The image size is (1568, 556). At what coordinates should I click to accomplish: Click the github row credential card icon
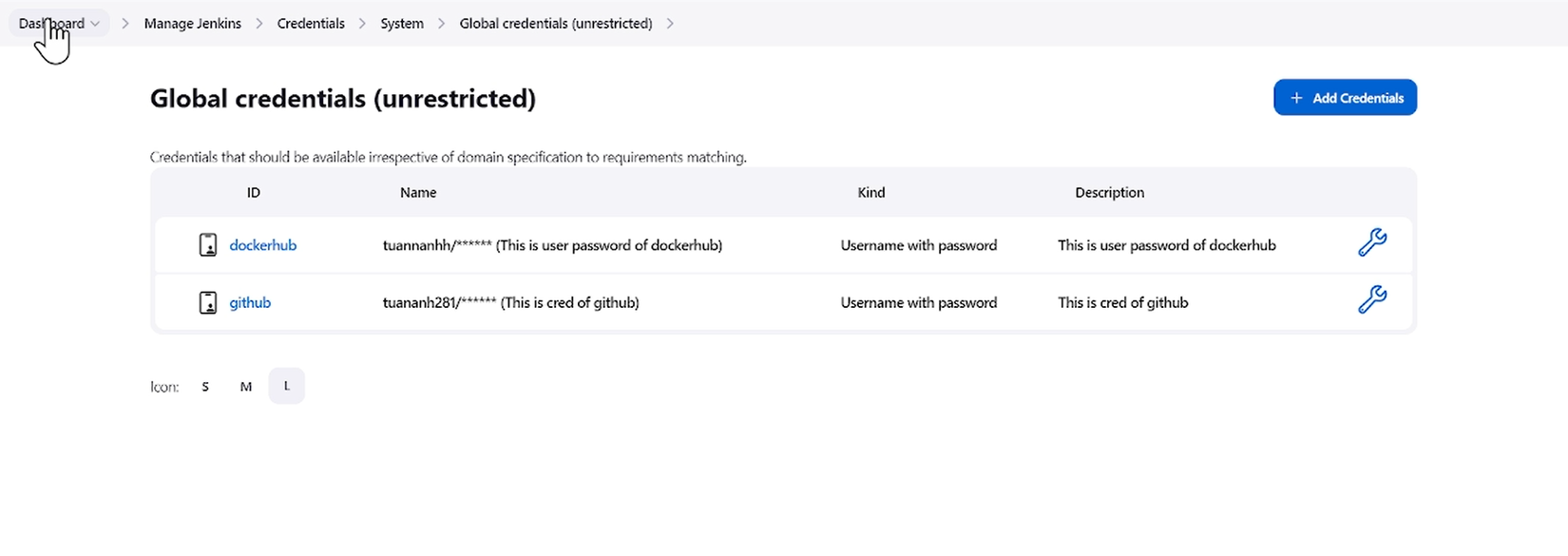point(207,303)
